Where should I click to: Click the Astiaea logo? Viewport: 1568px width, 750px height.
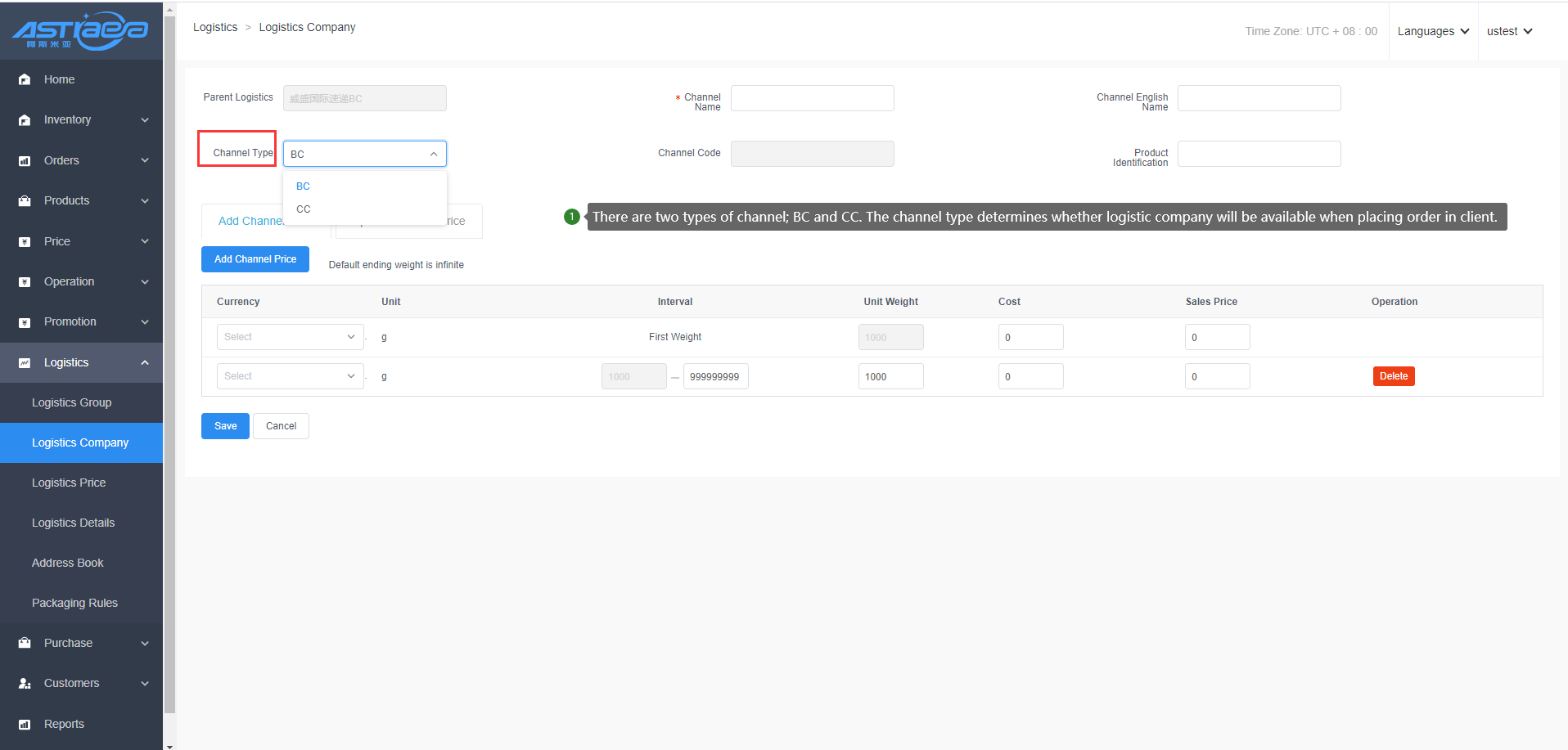click(x=80, y=31)
